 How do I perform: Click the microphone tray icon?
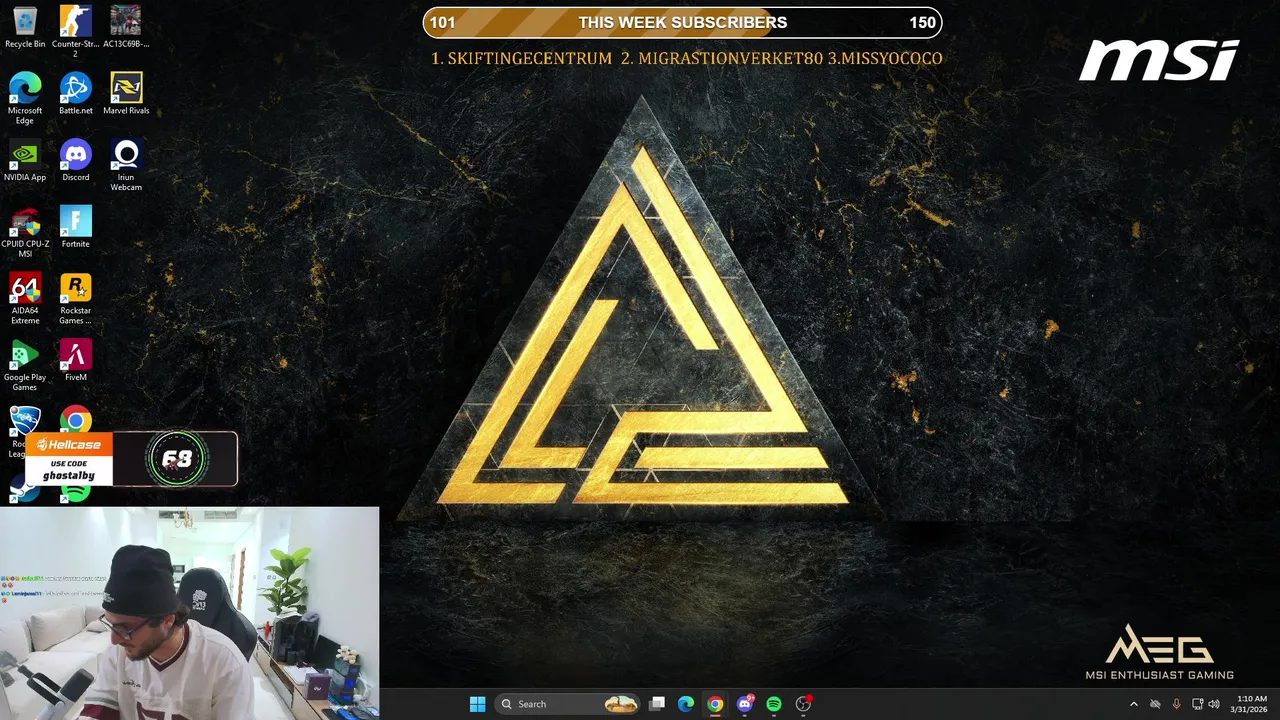tap(1176, 704)
